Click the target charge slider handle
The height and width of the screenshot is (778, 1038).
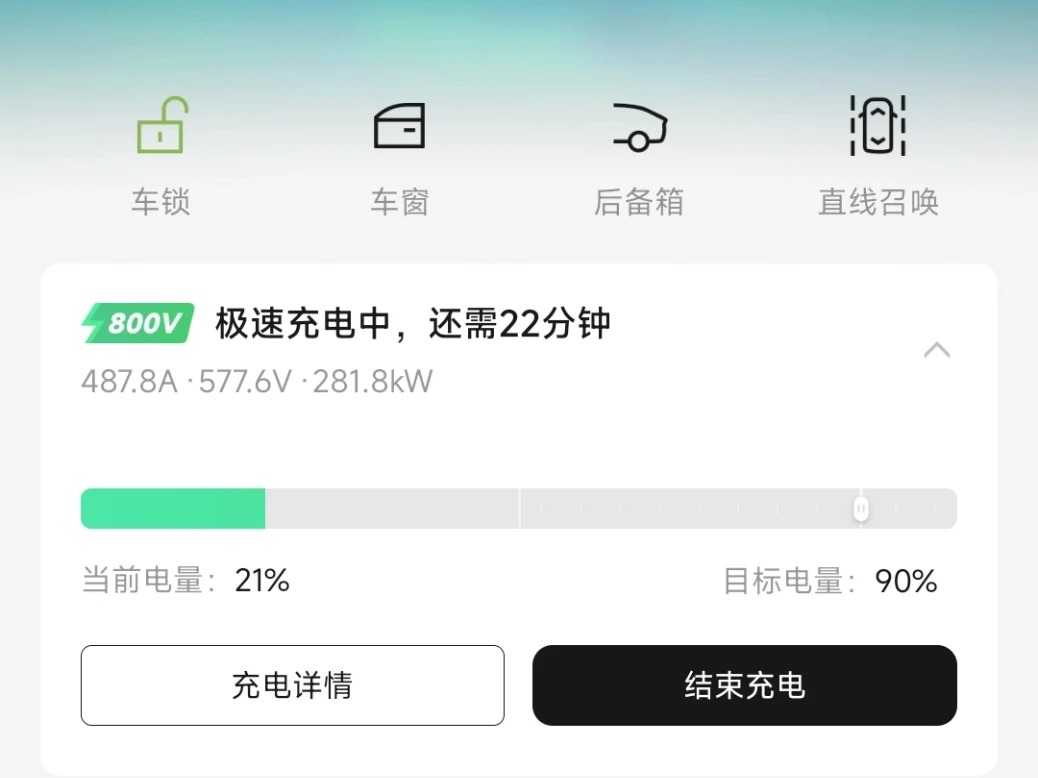point(861,509)
